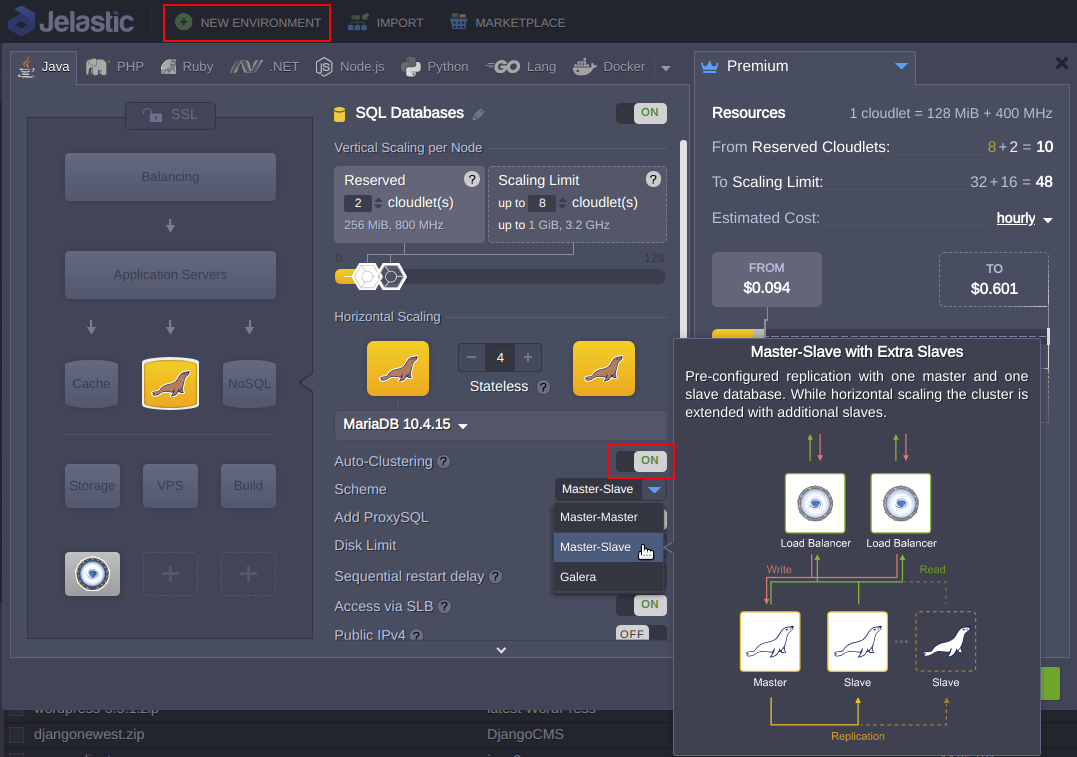Toggle the SQL Databases ON switch
The image size is (1077, 757).
(x=641, y=113)
